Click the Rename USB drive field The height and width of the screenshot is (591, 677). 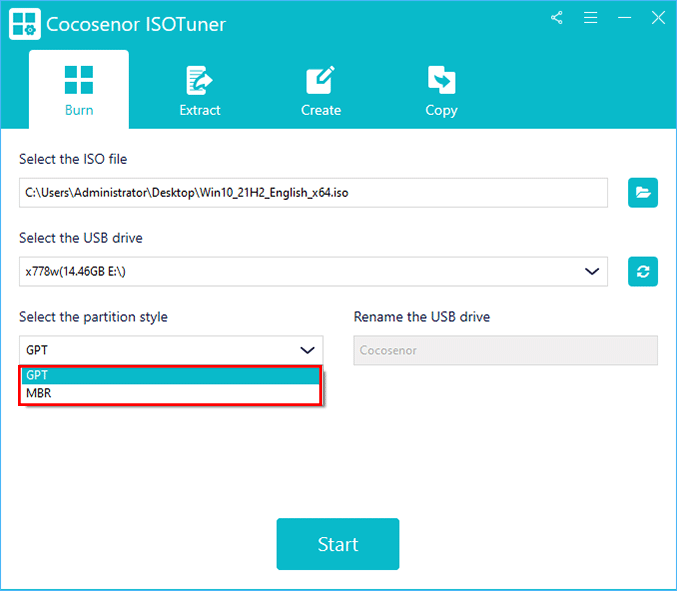pyautogui.click(x=505, y=350)
